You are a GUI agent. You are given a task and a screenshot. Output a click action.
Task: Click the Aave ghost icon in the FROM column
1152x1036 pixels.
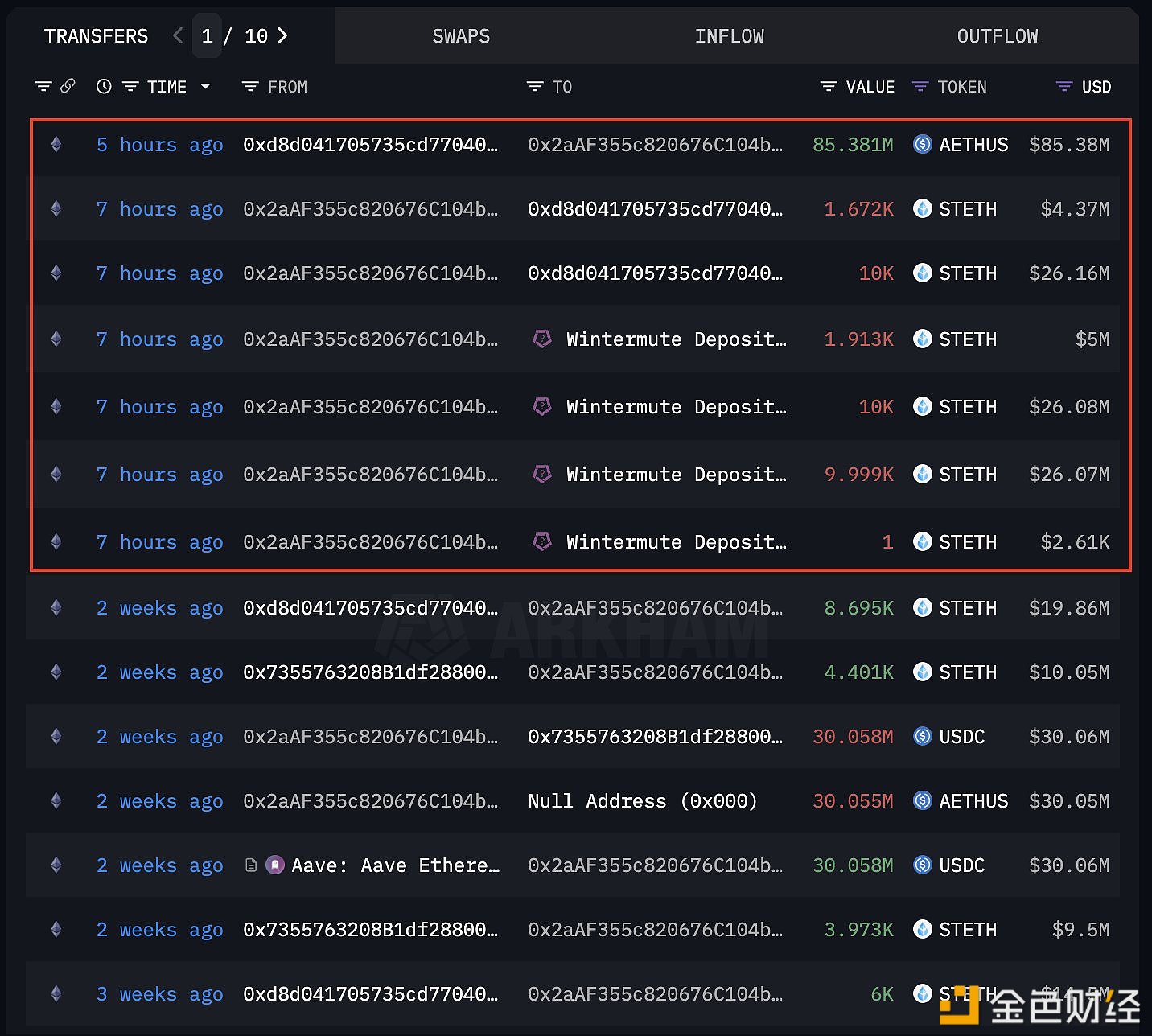point(275,865)
